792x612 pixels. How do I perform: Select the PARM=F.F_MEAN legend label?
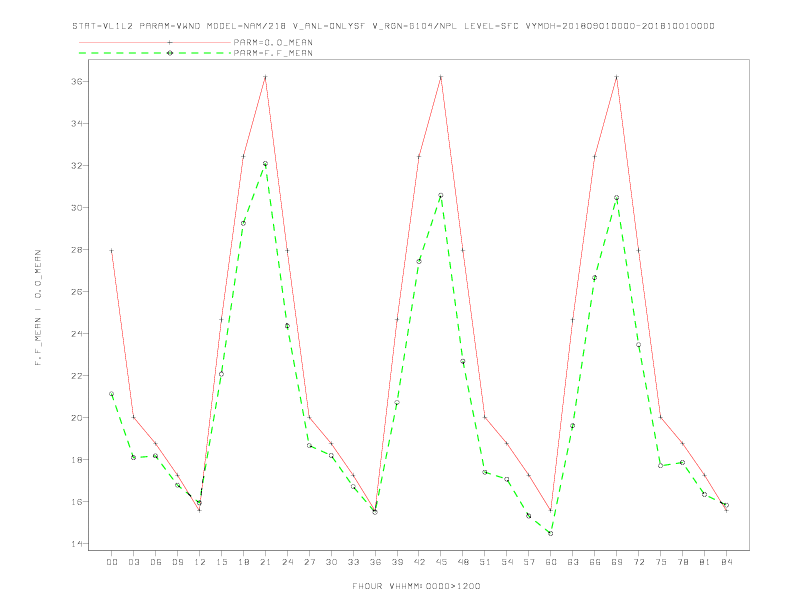point(273,53)
